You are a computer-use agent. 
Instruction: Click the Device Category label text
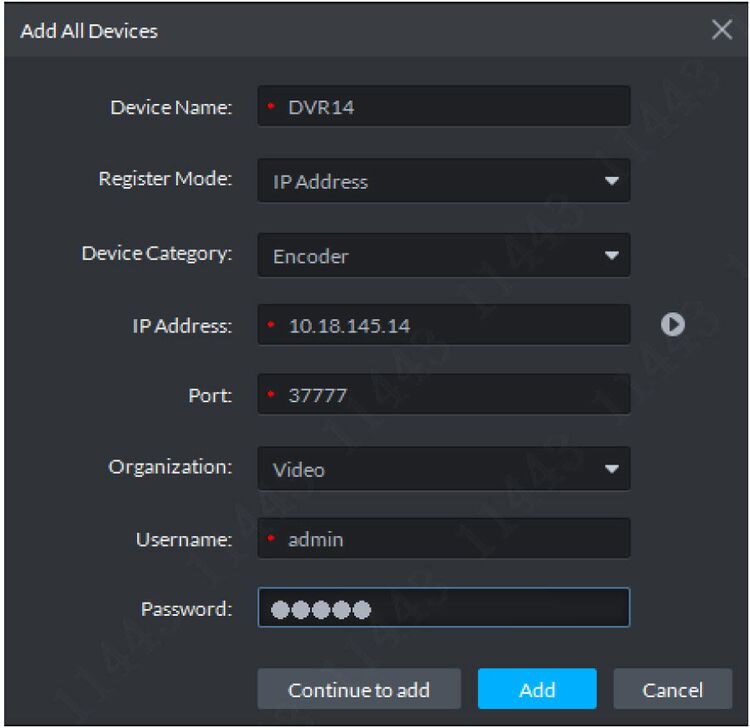[157, 252]
